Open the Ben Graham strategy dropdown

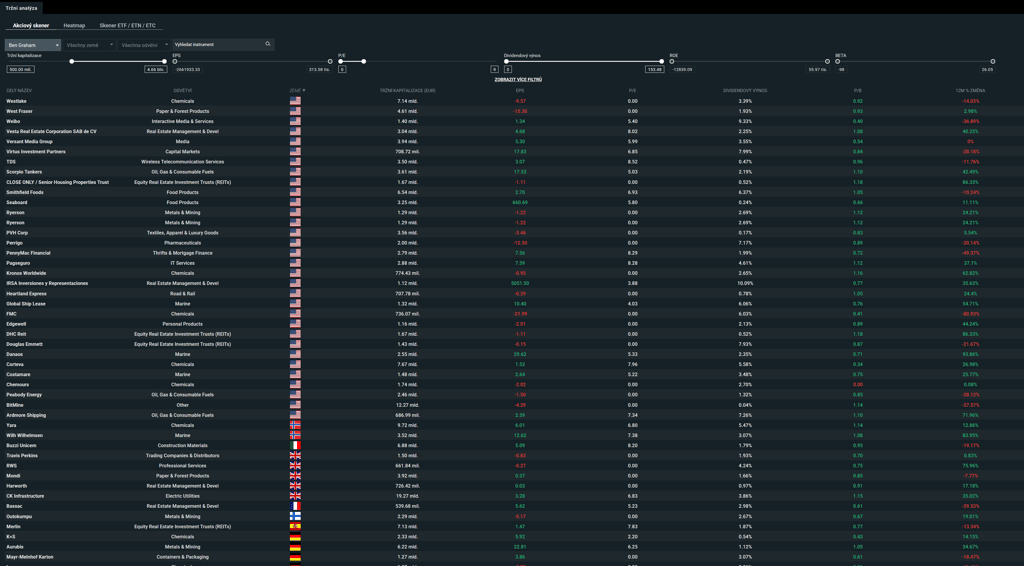33,45
